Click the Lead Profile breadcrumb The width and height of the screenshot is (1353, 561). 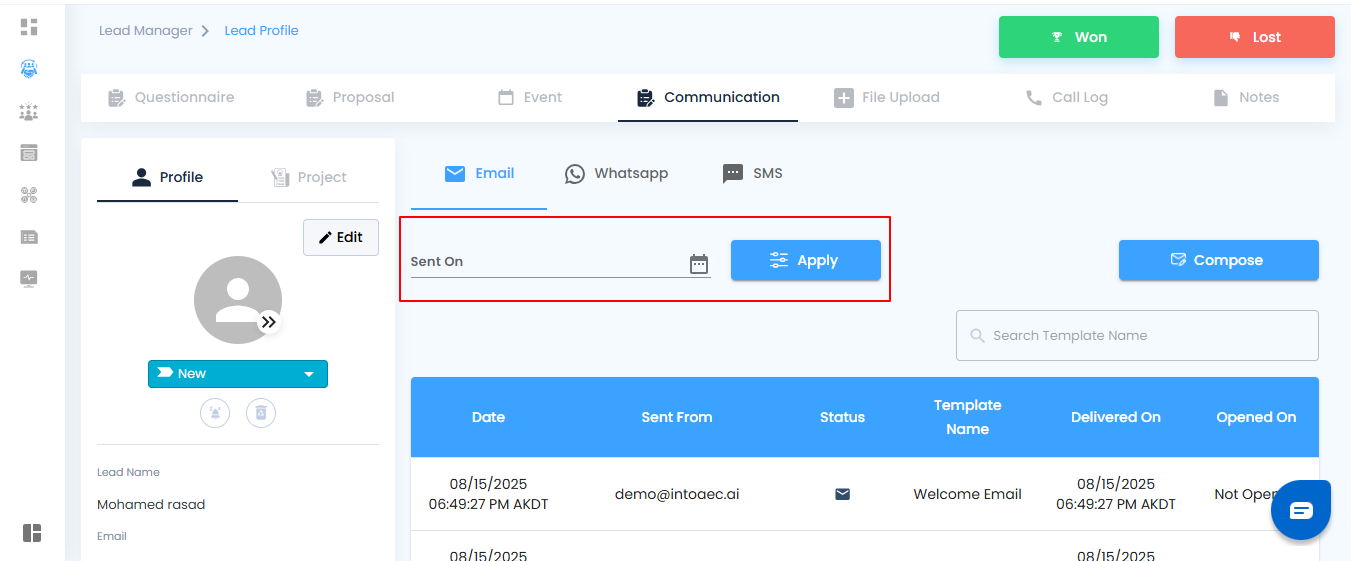click(x=262, y=31)
